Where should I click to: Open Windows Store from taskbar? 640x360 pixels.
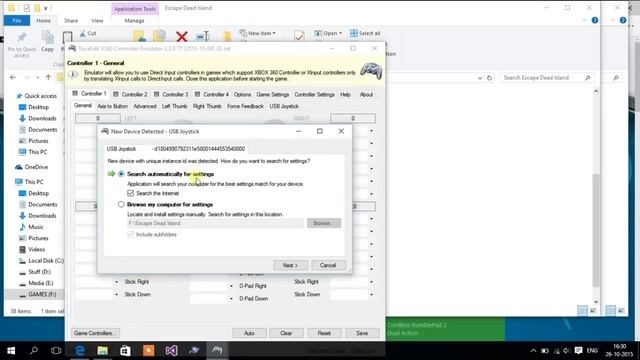125,351
